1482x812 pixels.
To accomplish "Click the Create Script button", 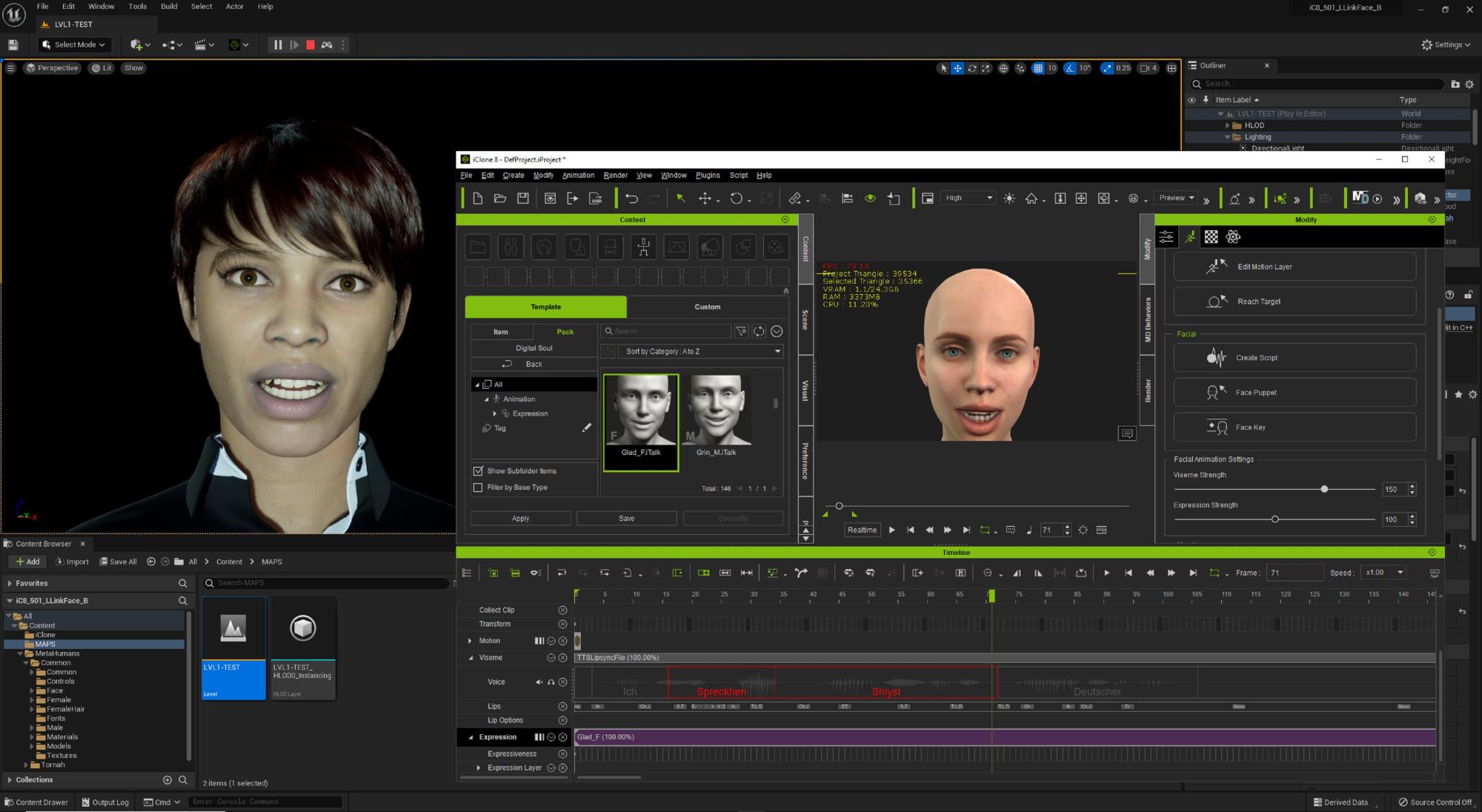I will pyautogui.click(x=1295, y=358).
